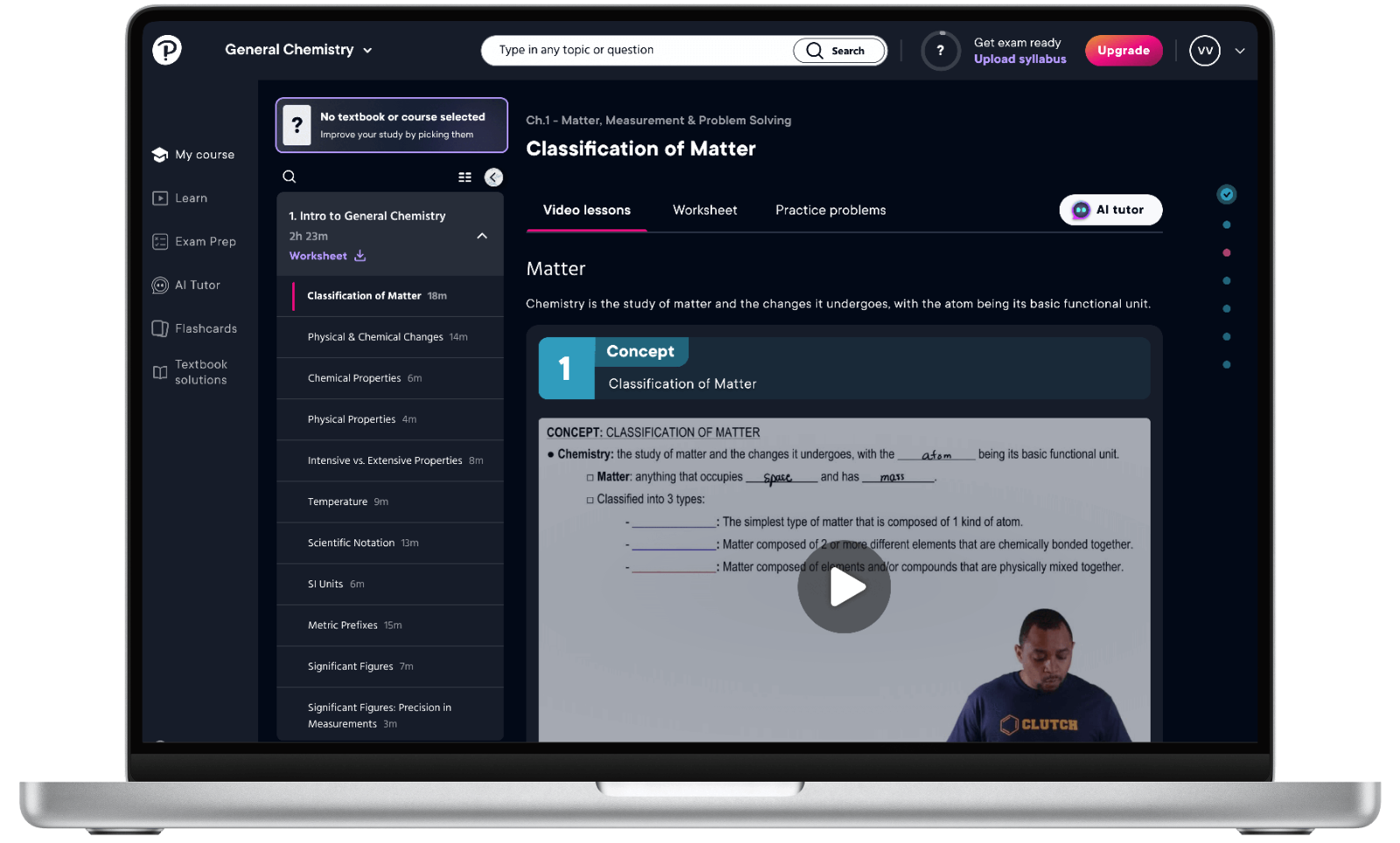
Task: Open the VV user avatar
Action: point(1205,51)
